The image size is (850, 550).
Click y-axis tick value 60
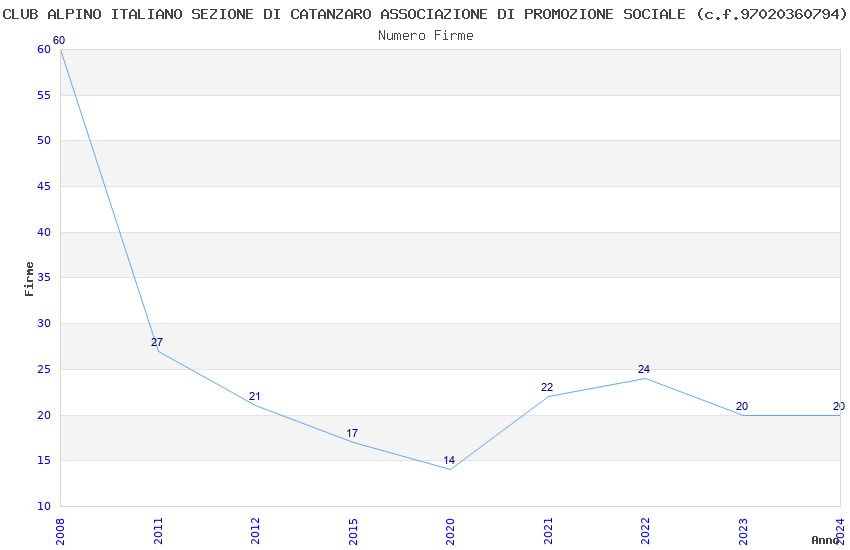tap(44, 49)
